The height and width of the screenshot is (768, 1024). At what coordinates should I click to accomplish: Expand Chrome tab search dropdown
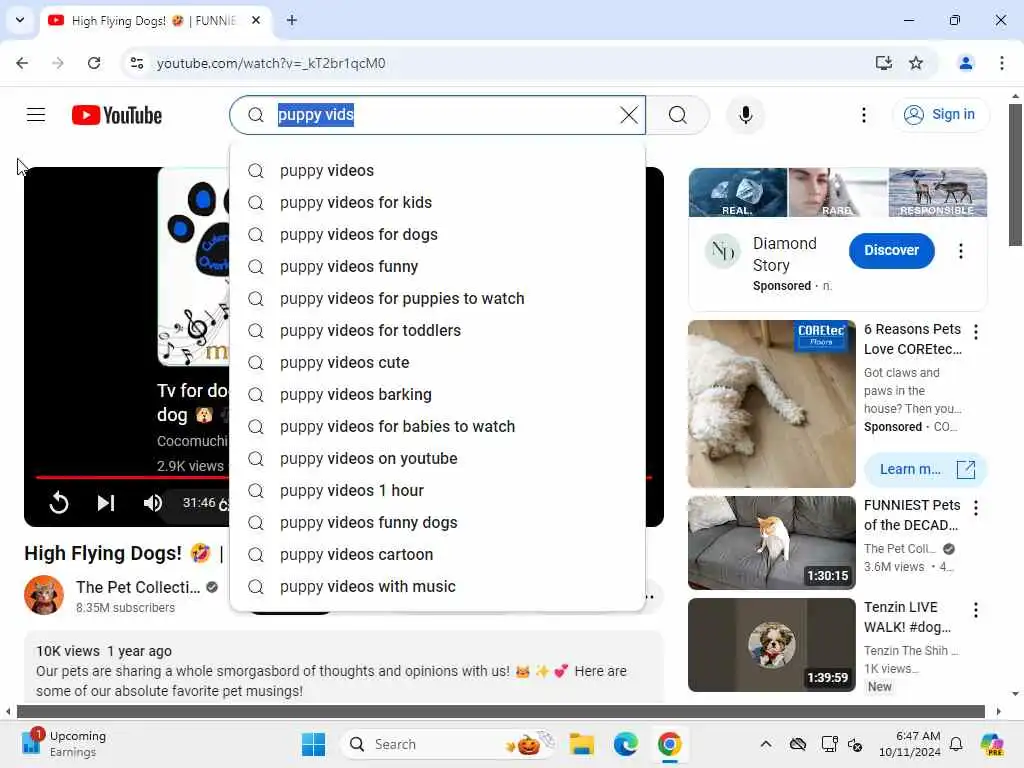click(x=20, y=20)
